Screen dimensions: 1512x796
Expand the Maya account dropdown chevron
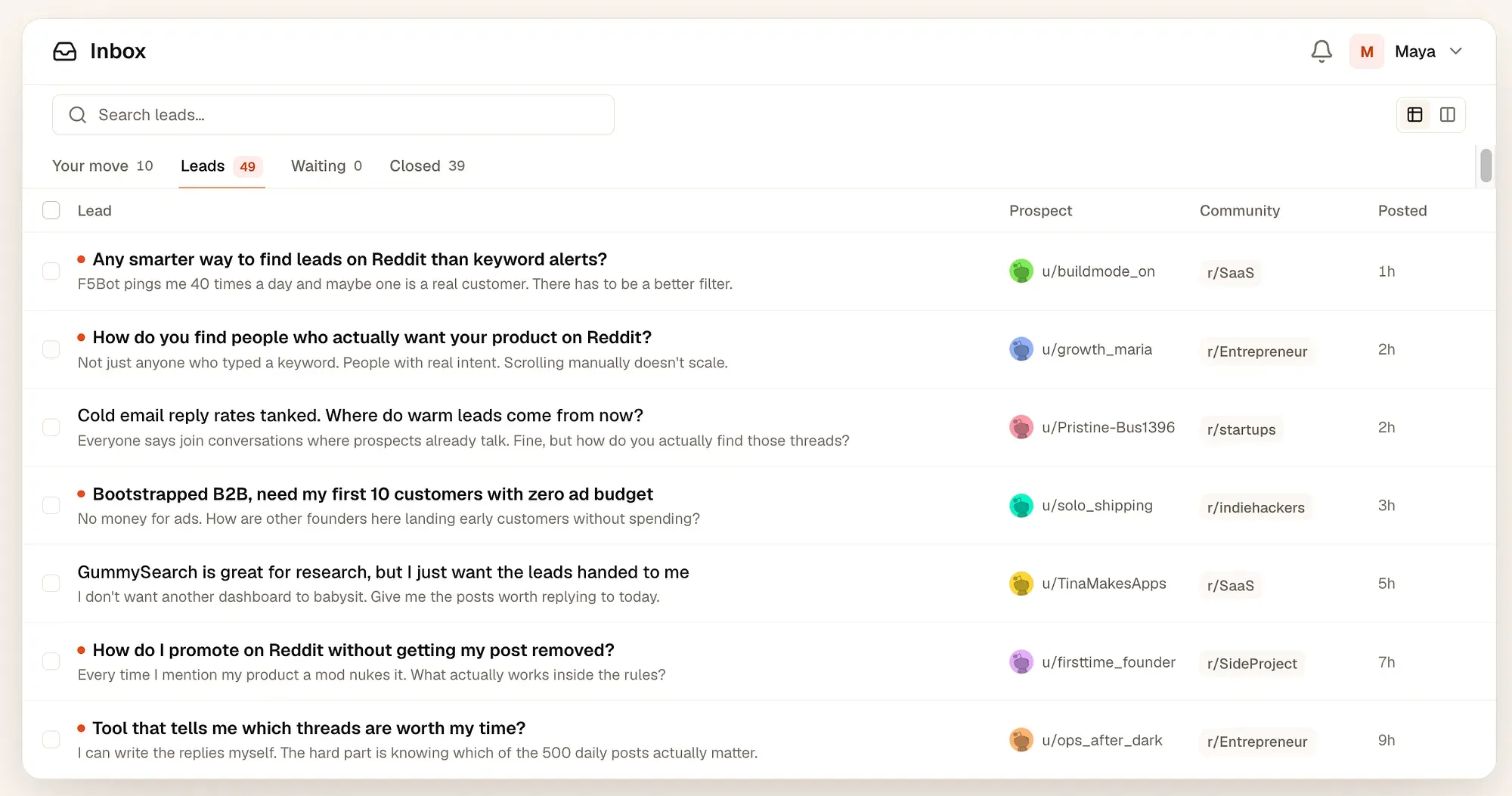[x=1456, y=51]
